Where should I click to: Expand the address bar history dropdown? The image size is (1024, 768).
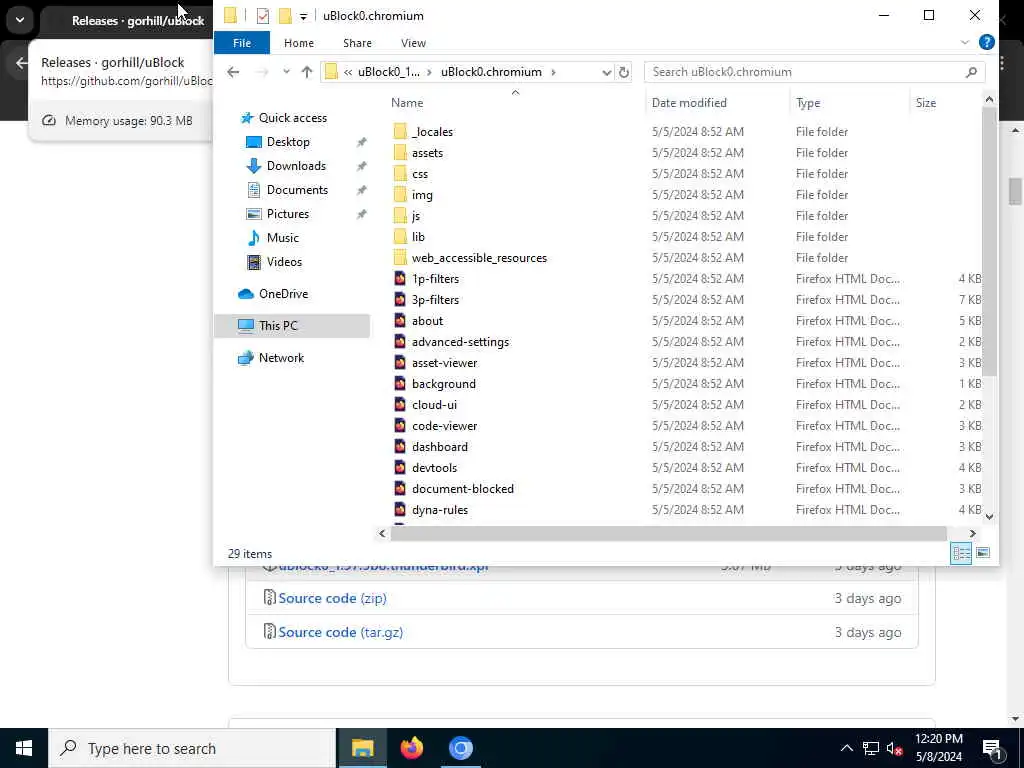(606, 72)
